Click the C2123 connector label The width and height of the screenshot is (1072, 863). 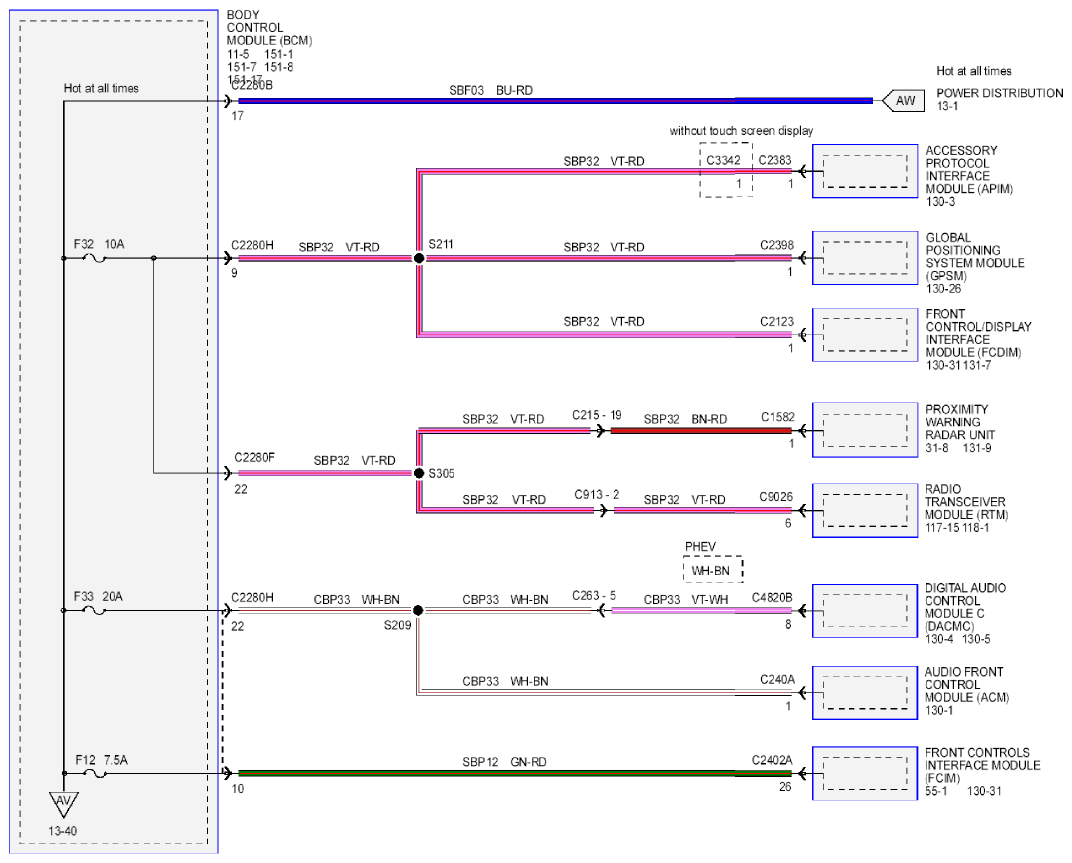click(777, 321)
